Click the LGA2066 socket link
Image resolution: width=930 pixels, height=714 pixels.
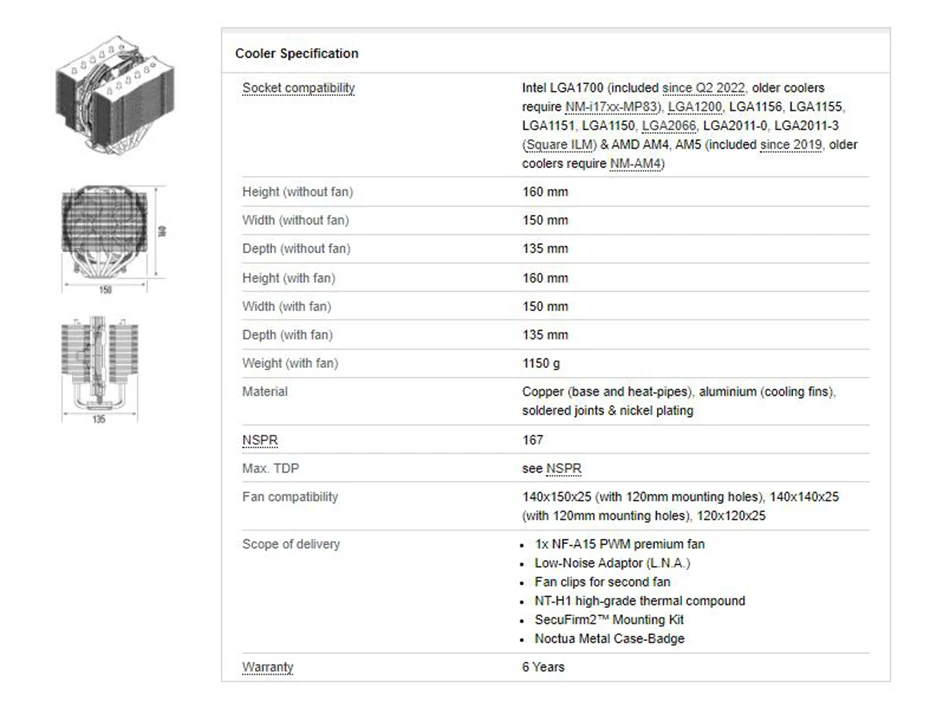tap(669, 126)
